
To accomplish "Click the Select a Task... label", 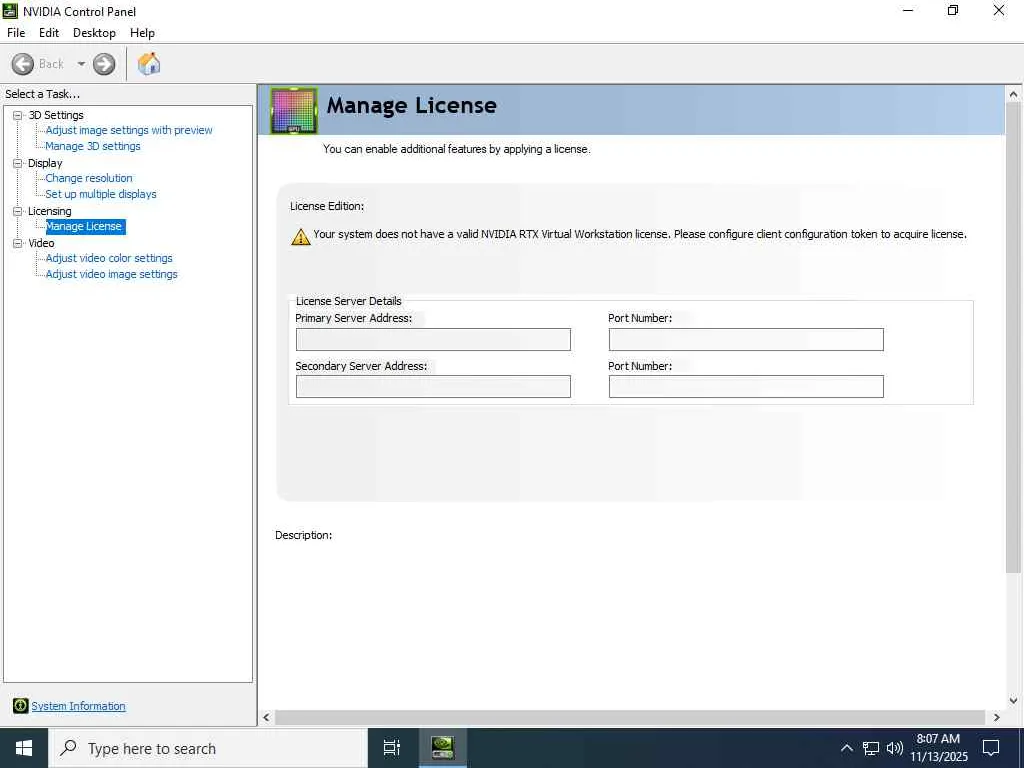I will pyautogui.click(x=42, y=94).
